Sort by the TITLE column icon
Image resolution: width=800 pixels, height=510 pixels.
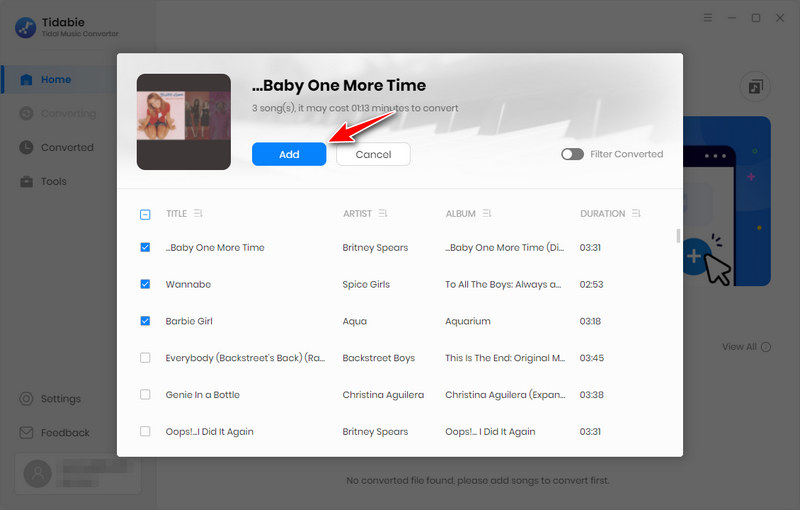198,213
